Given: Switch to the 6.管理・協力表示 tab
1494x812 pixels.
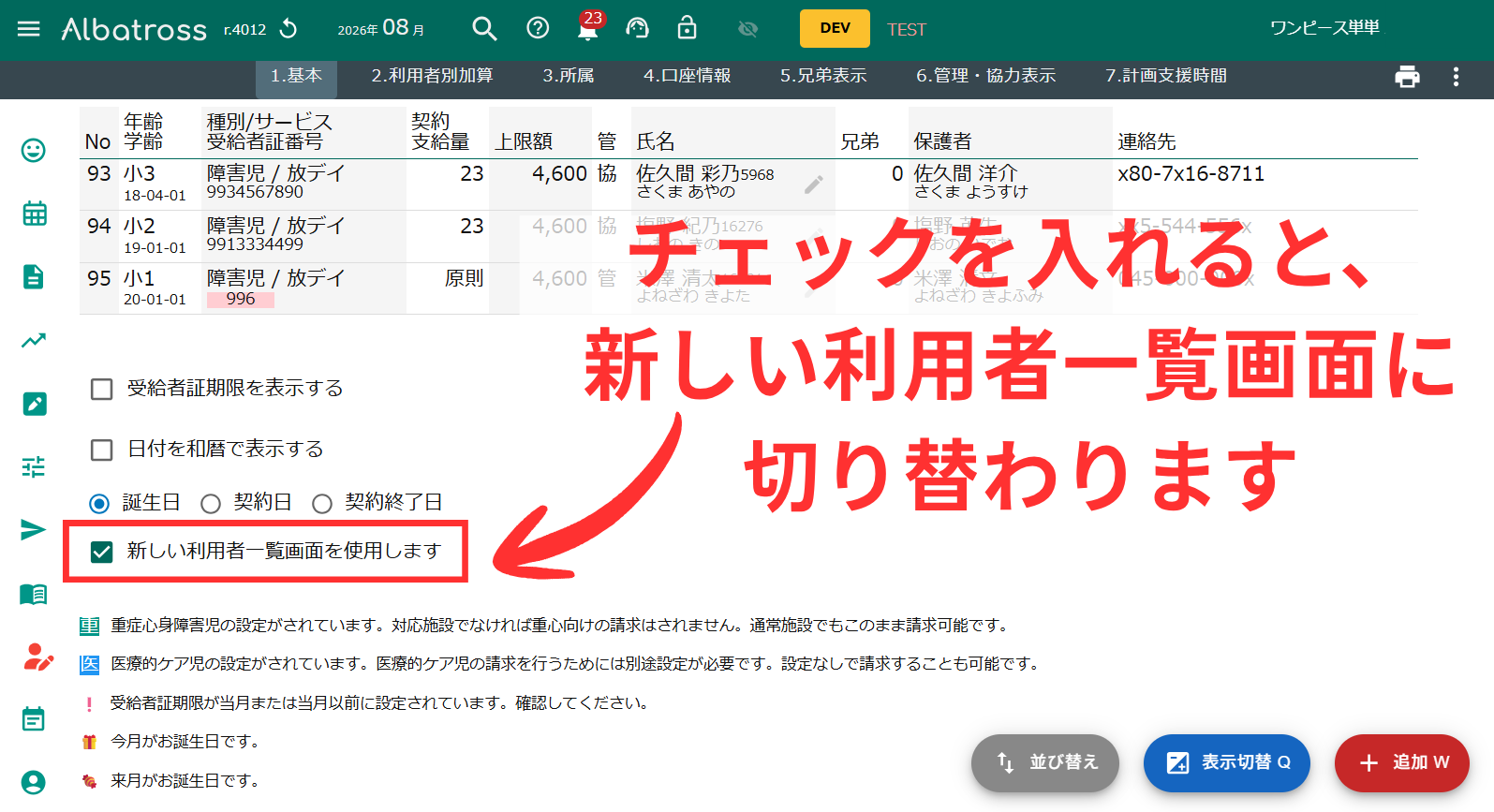Looking at the screenshot, I should pyautogui.click(x=985, y=76).
